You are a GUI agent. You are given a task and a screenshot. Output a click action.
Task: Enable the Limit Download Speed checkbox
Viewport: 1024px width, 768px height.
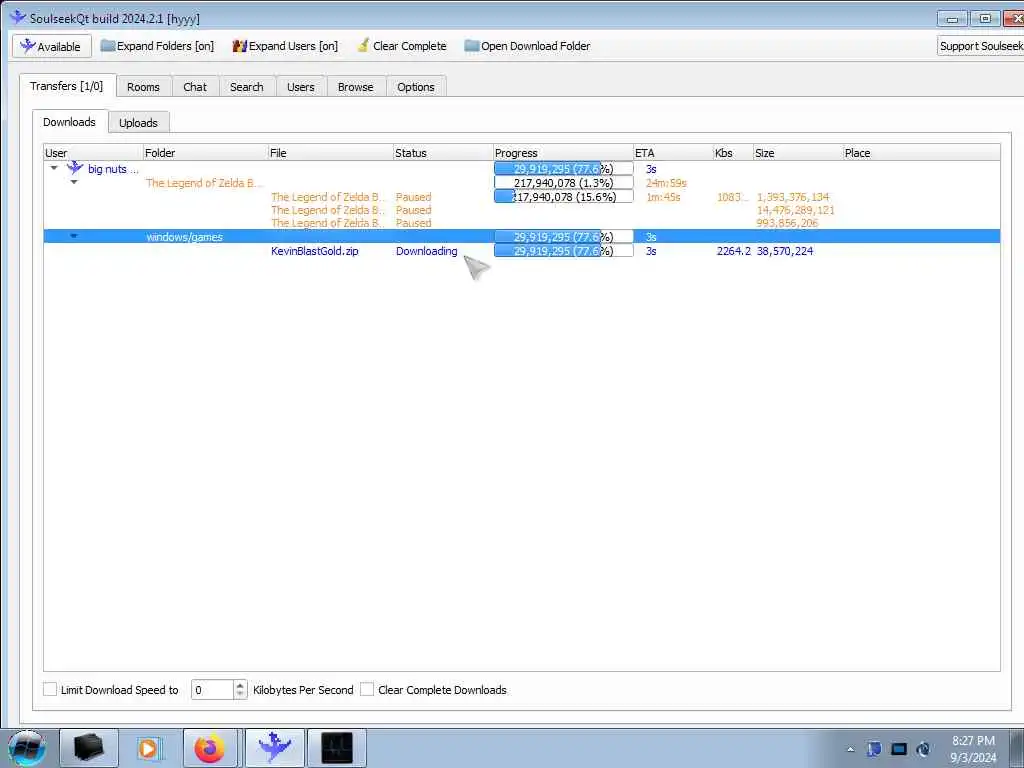[50, 689]
